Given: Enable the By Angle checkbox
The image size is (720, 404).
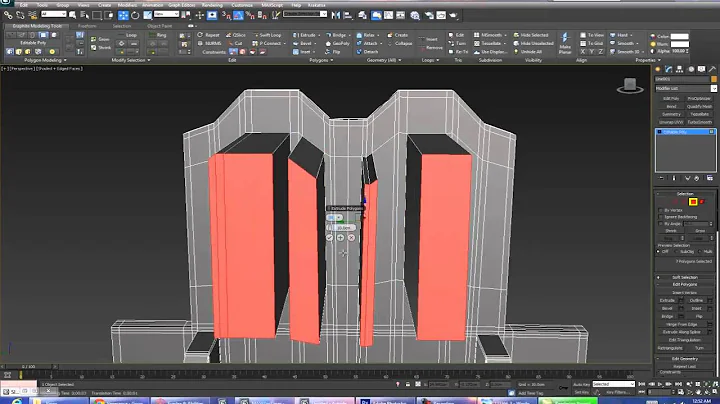Looking at the screenshot, I should (660, 224).
